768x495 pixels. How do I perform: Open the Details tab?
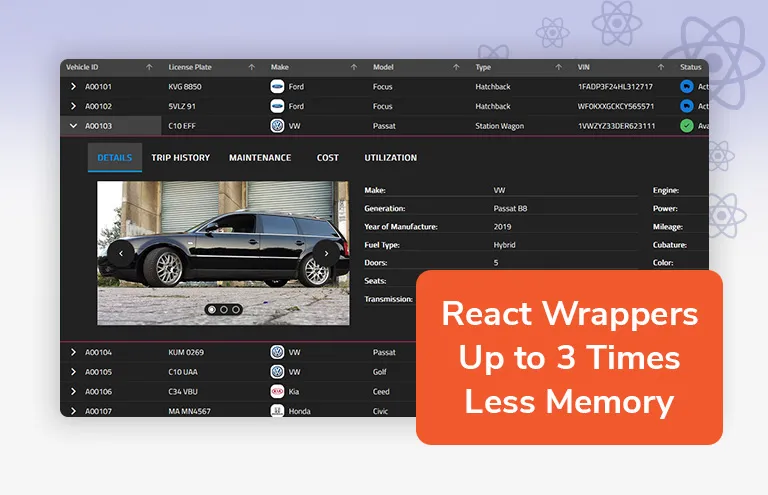point(115,158)
